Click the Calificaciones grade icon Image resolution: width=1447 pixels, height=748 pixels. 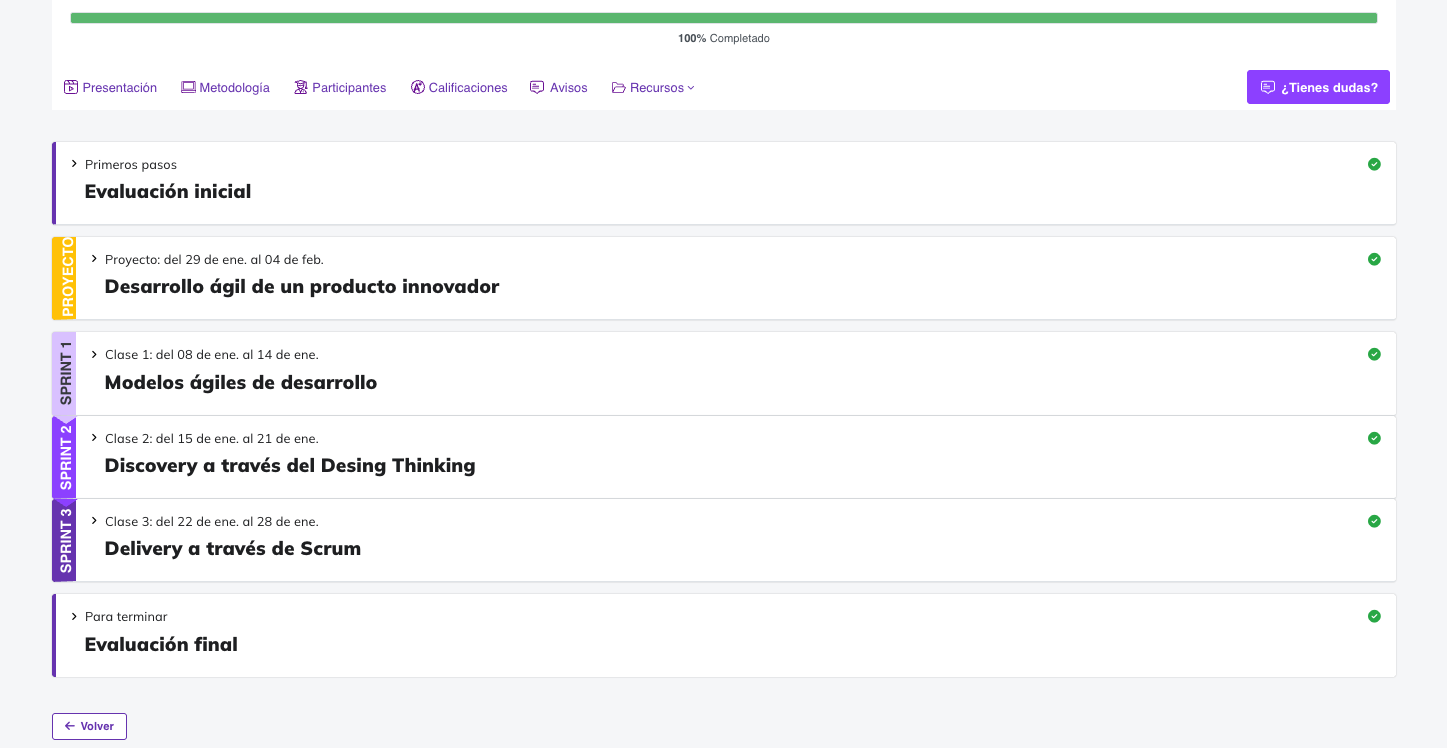click(x=418, y=87)
